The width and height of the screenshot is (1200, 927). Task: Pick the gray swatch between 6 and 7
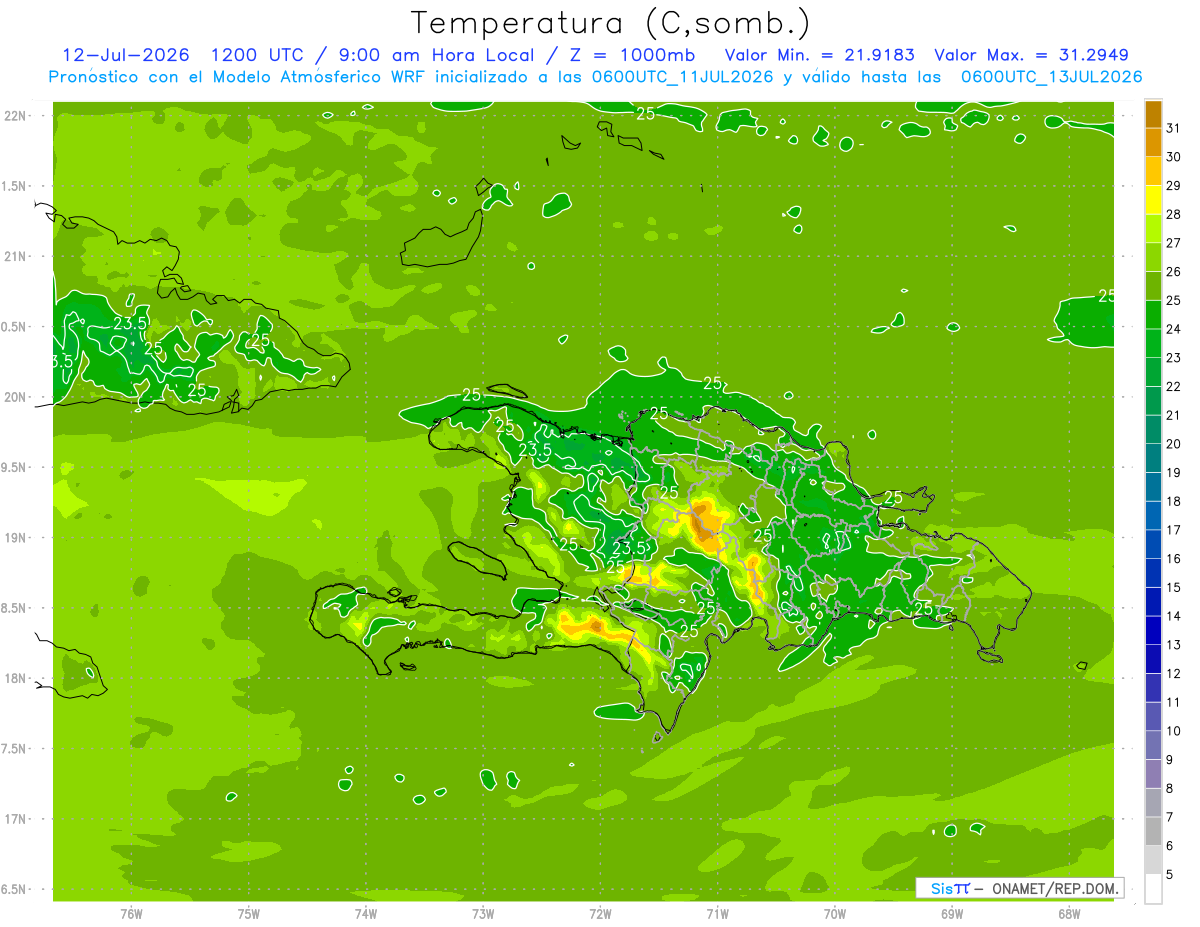[x=1153, y=831]
